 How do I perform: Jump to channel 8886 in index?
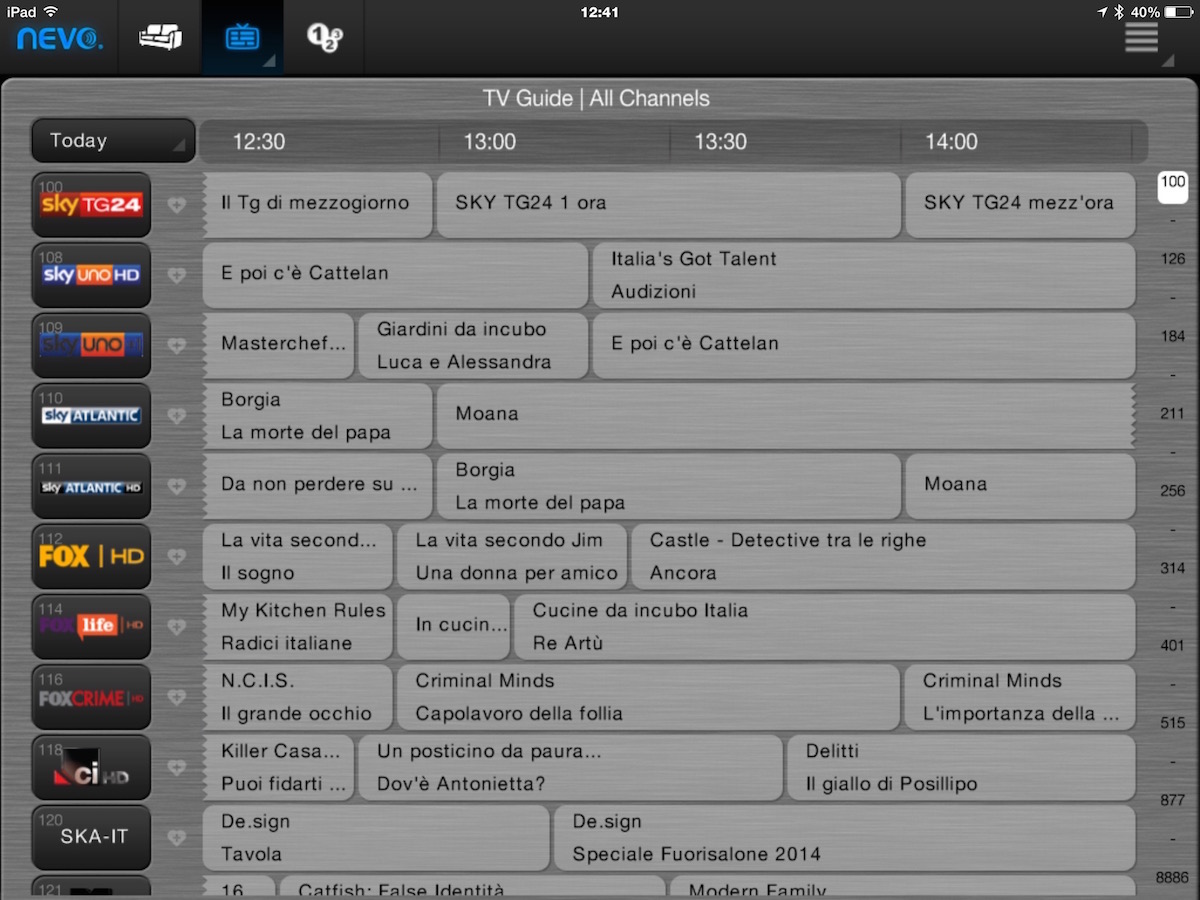pos(1172,877)
